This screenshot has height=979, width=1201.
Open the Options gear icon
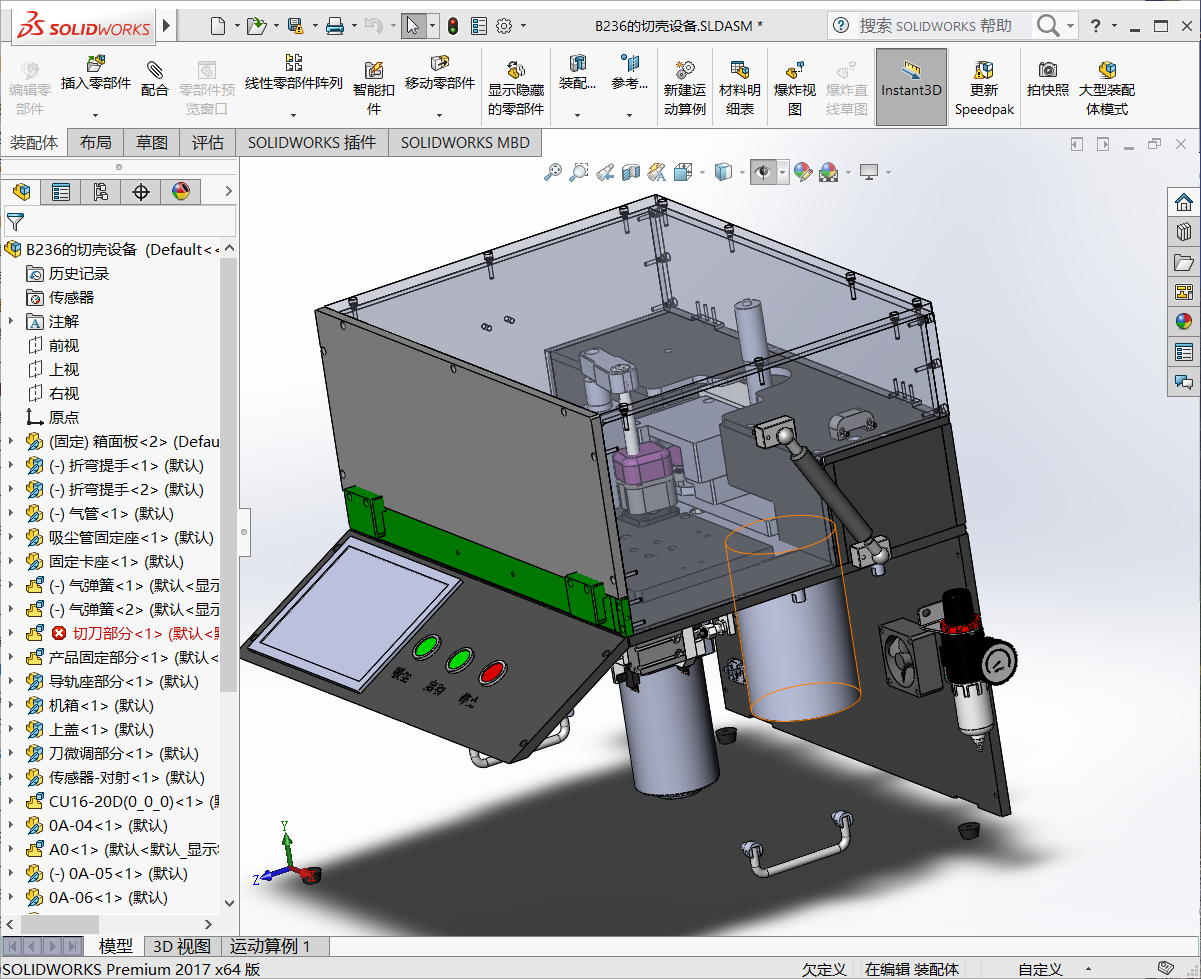click(504, 26)
